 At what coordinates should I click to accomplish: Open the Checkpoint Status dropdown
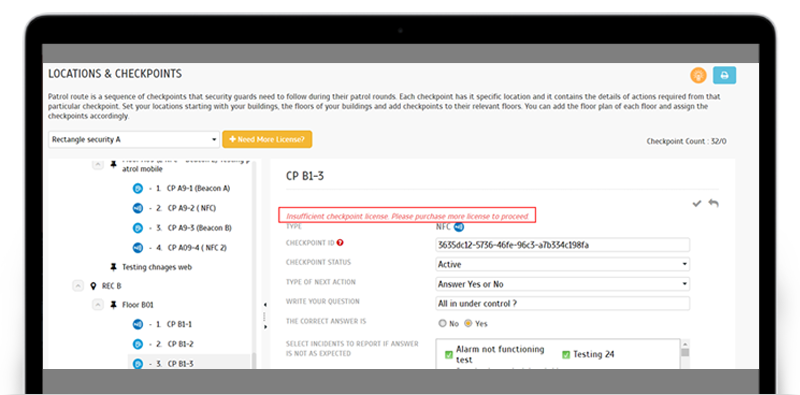(562, 264)
